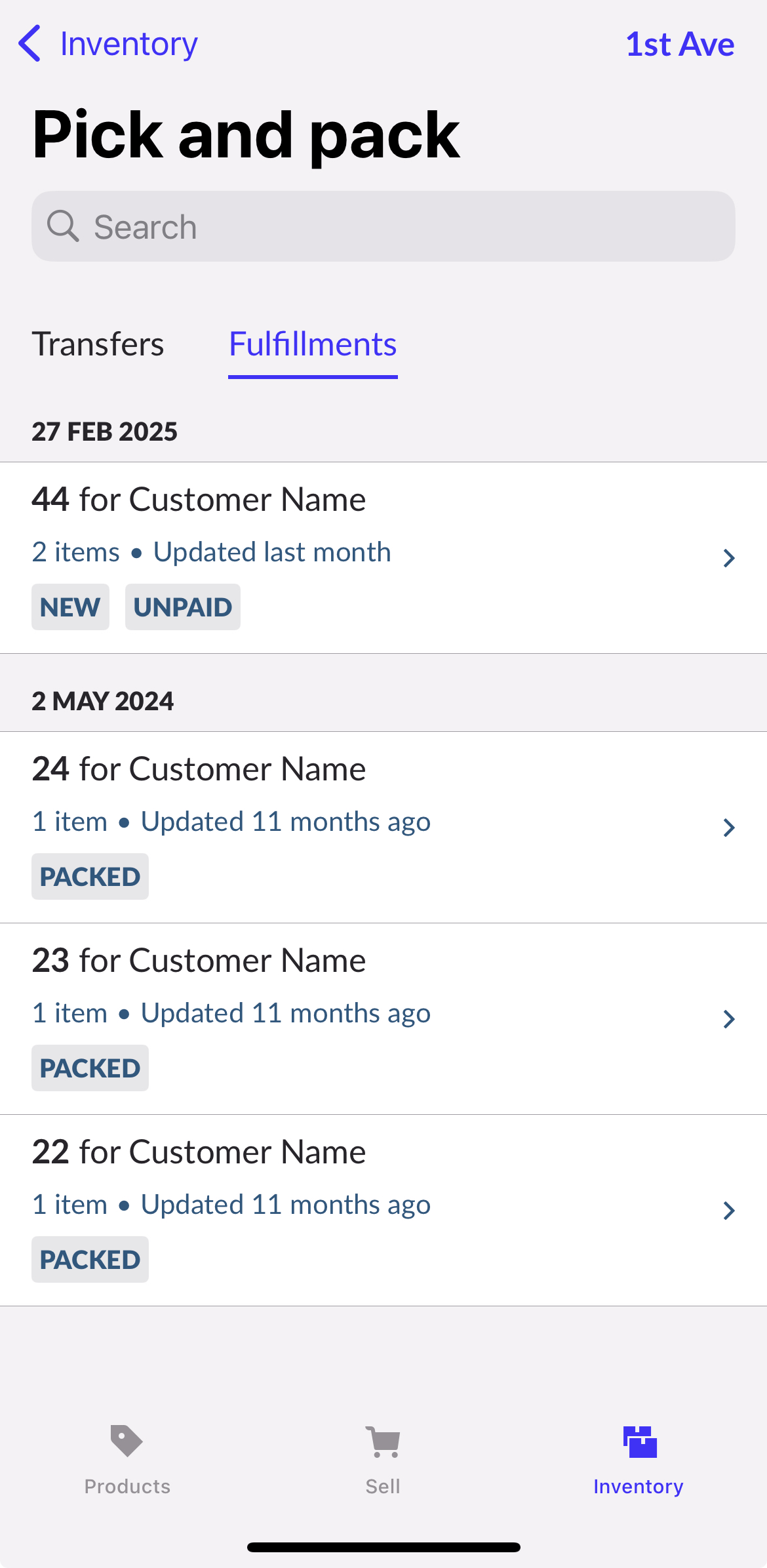Tap the back arrow chevron icon
Viewport: 767px width, 1568px height.
30,44
